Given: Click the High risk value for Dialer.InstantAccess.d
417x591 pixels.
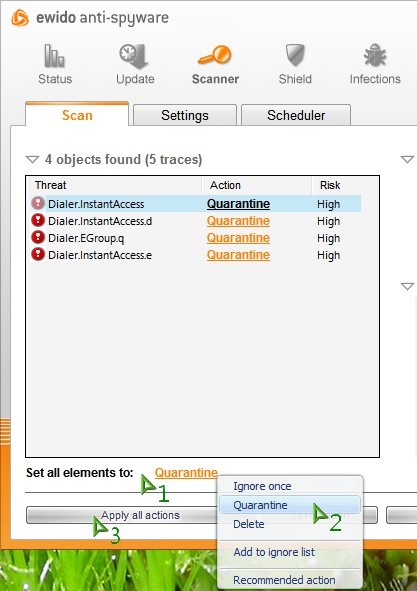Looking at the screenshot, I should pyautogui.click(x=328, y=221).
